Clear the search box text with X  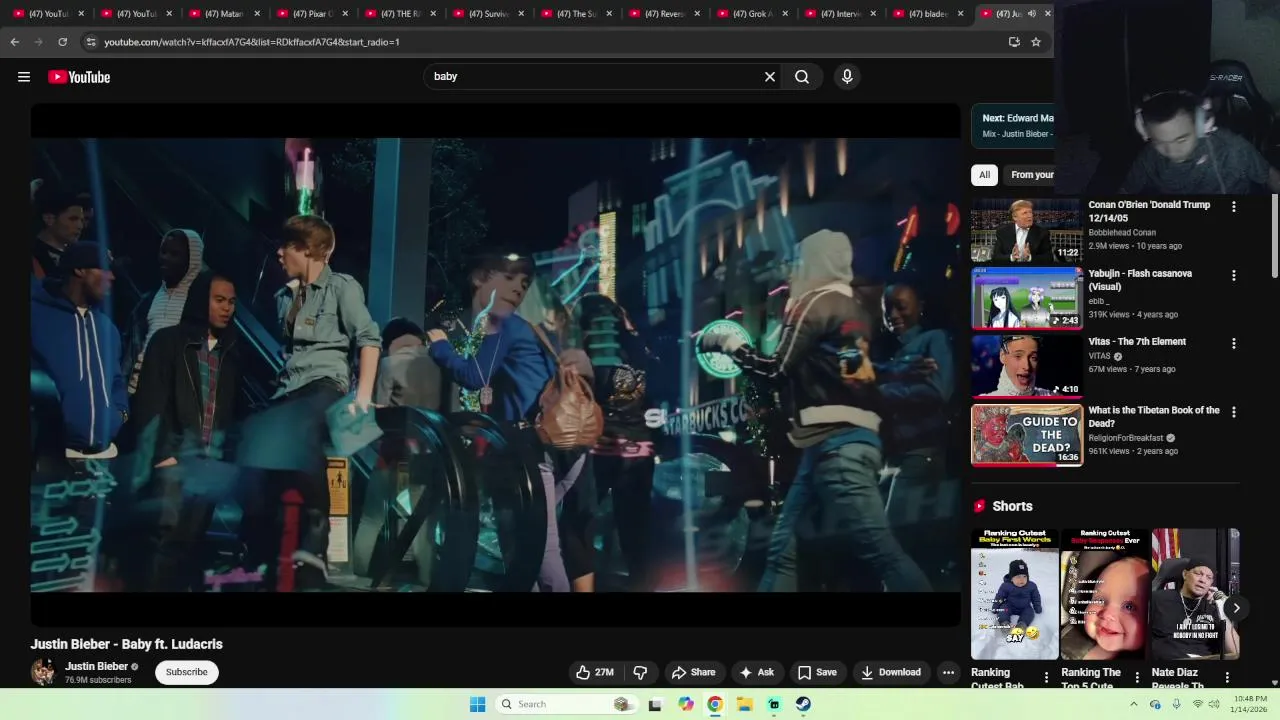[x=770, y=77]
